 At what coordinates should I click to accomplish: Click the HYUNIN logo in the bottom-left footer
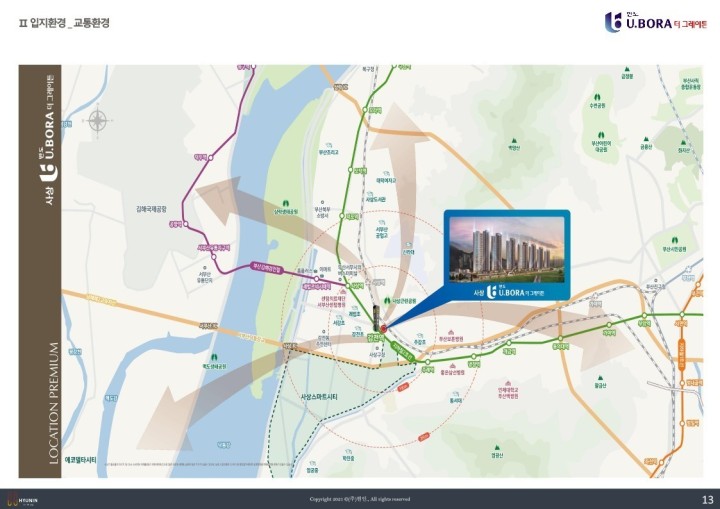pos(22,500)
